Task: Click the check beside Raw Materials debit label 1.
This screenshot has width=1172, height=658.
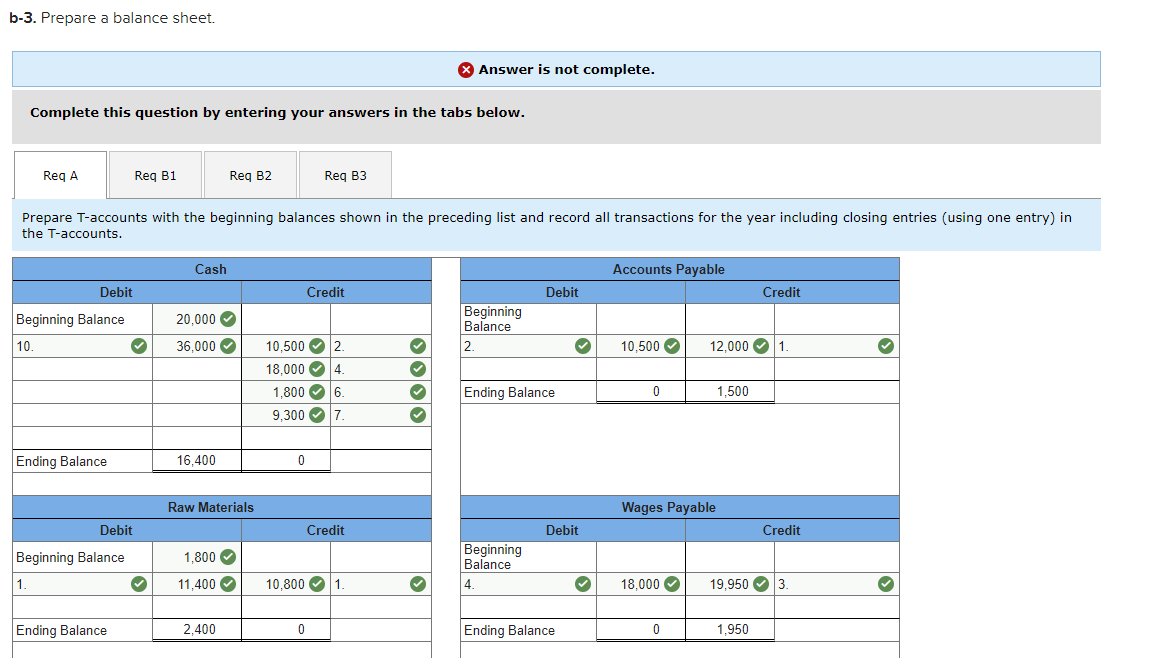Action: [x=139, y=584]
